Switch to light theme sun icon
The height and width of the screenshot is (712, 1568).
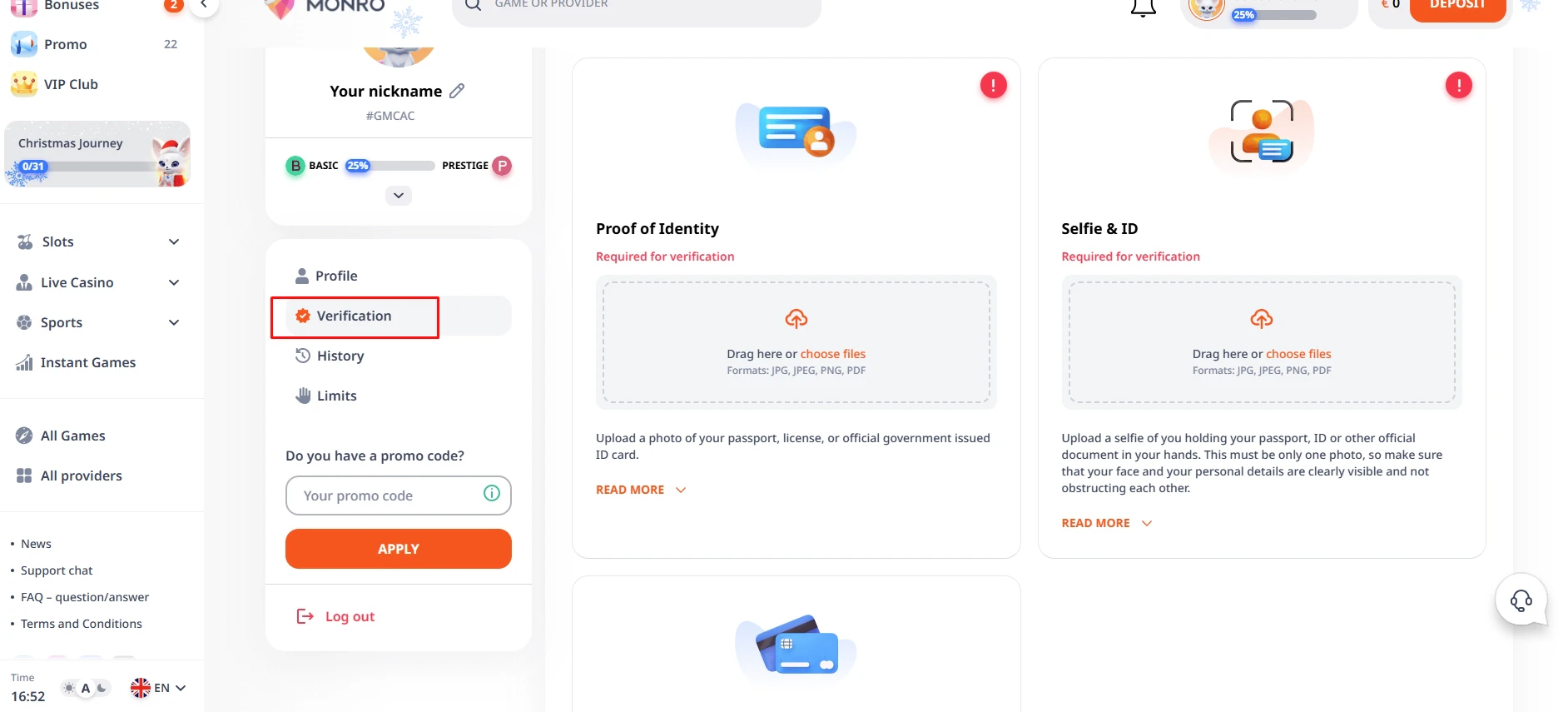tap(69, 688)
